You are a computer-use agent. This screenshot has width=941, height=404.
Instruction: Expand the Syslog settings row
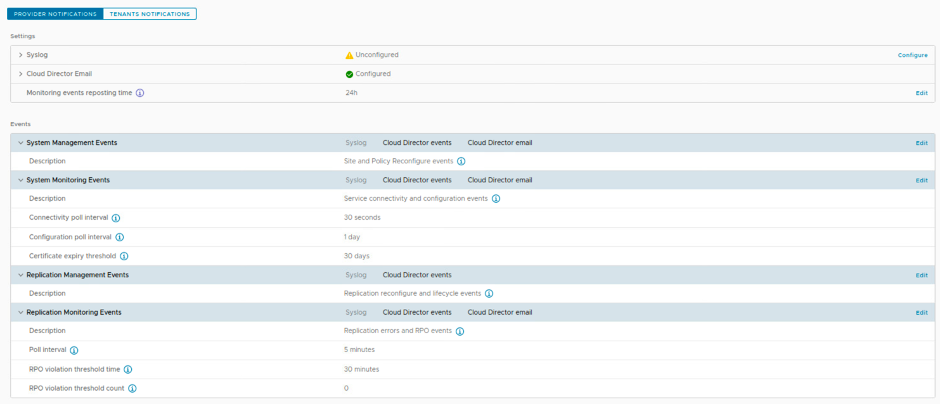click(x=21, y=55)
